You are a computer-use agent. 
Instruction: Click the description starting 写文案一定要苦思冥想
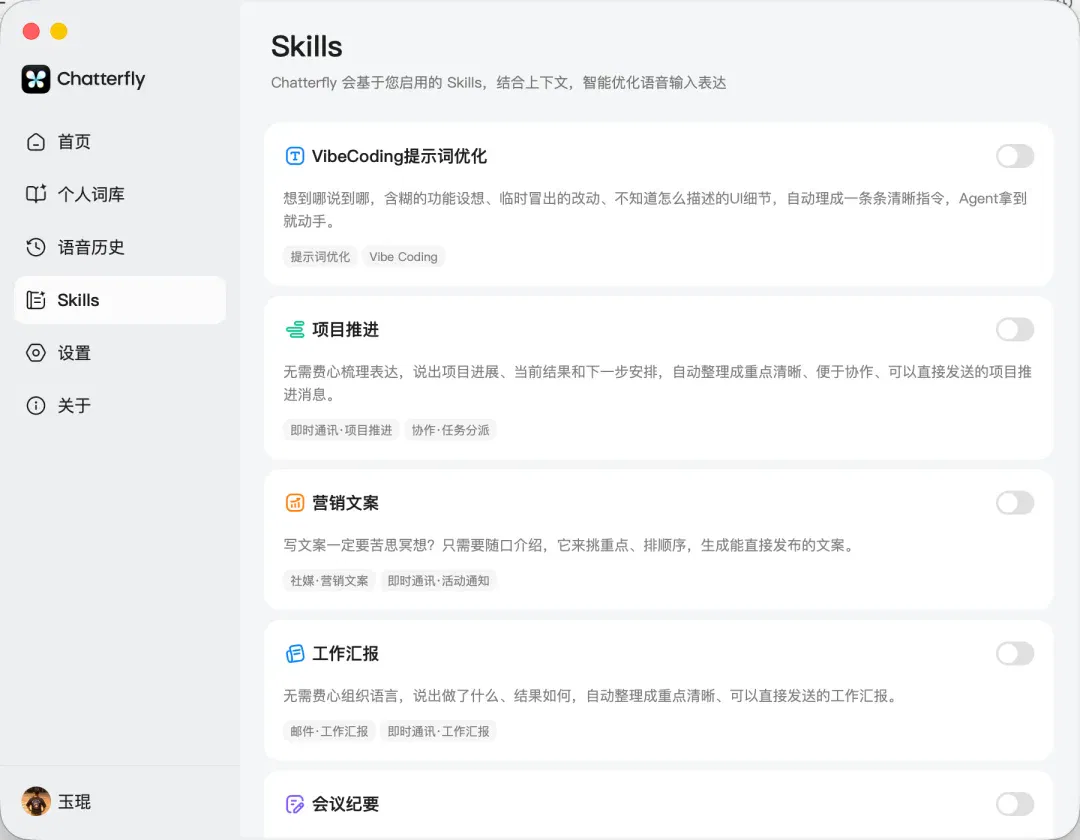point(569,545)
